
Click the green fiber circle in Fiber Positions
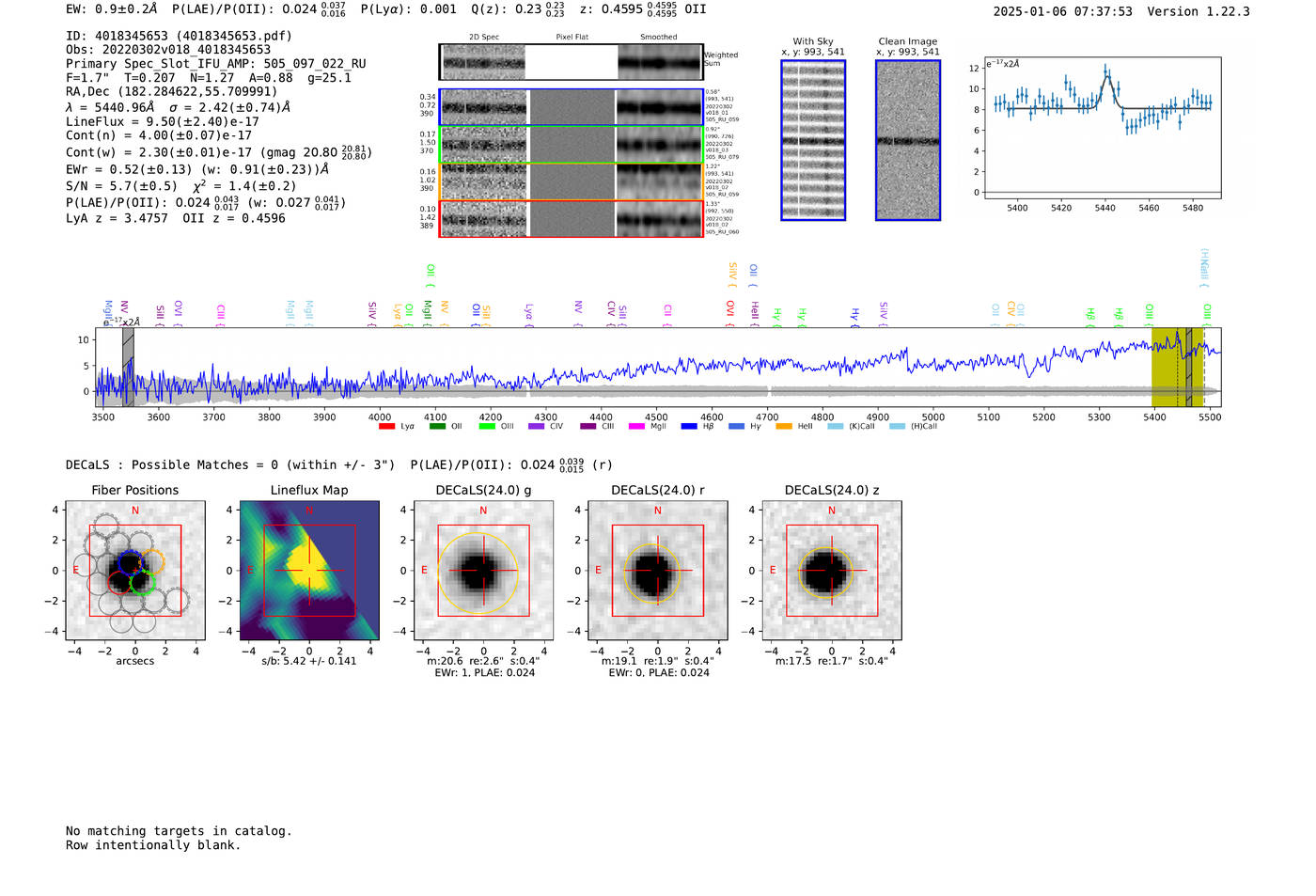(142, 582)
